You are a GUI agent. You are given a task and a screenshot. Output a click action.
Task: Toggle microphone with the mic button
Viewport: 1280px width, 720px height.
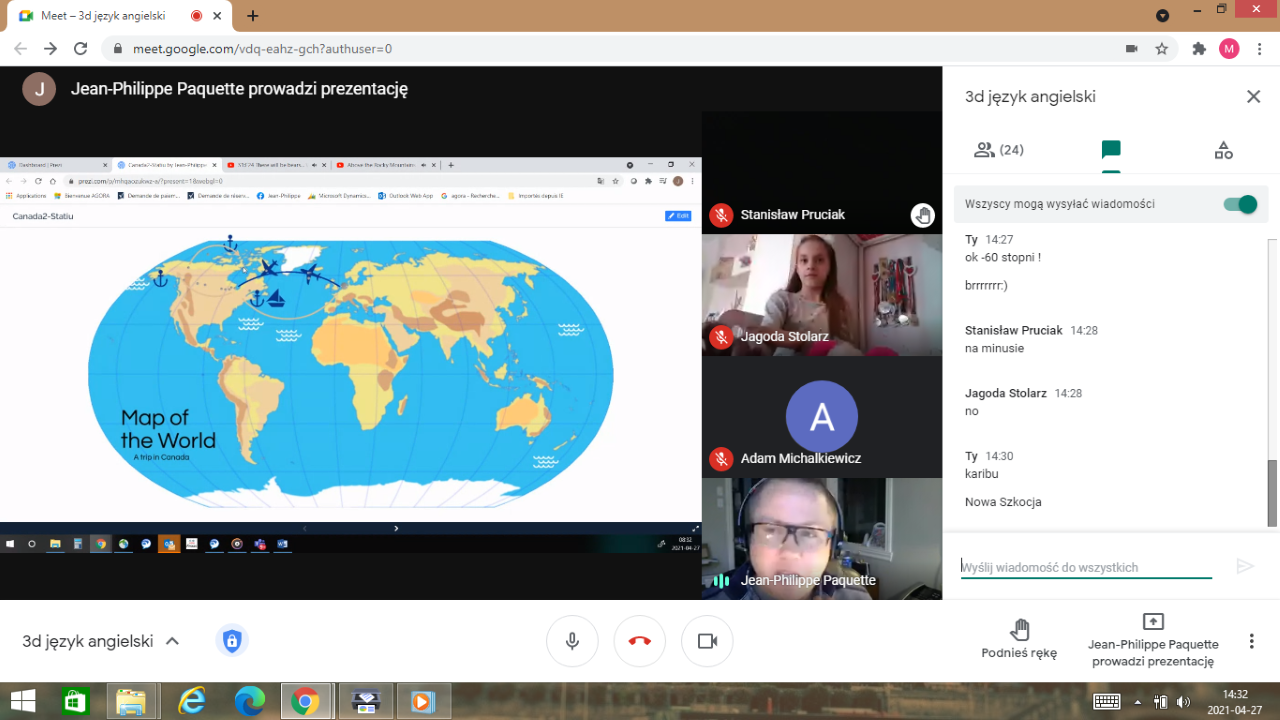pos(572,641)
